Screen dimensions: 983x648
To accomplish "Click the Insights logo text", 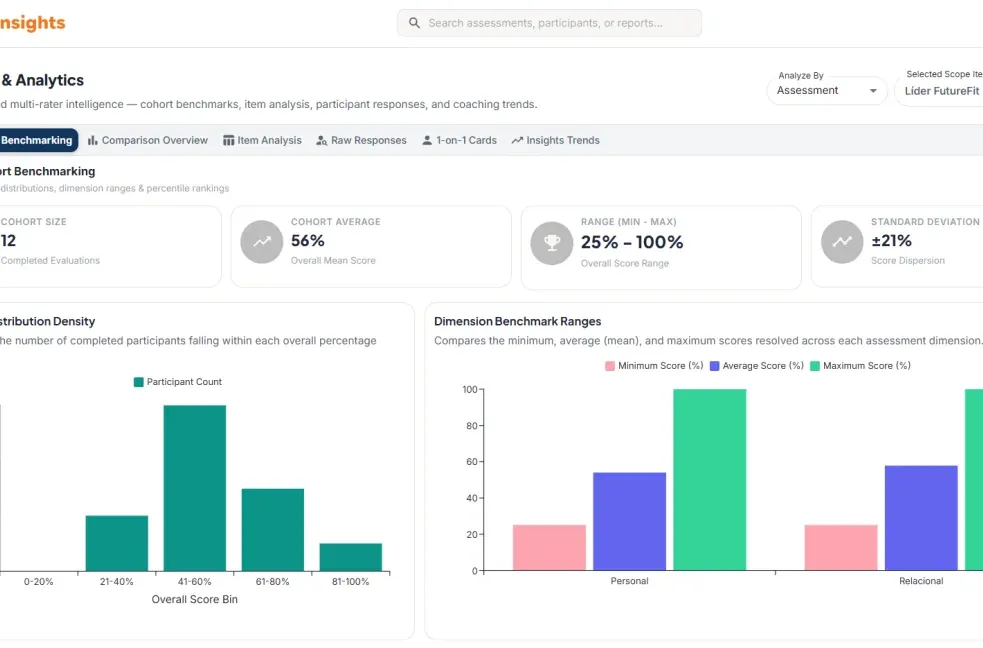I will coord(33,23).
